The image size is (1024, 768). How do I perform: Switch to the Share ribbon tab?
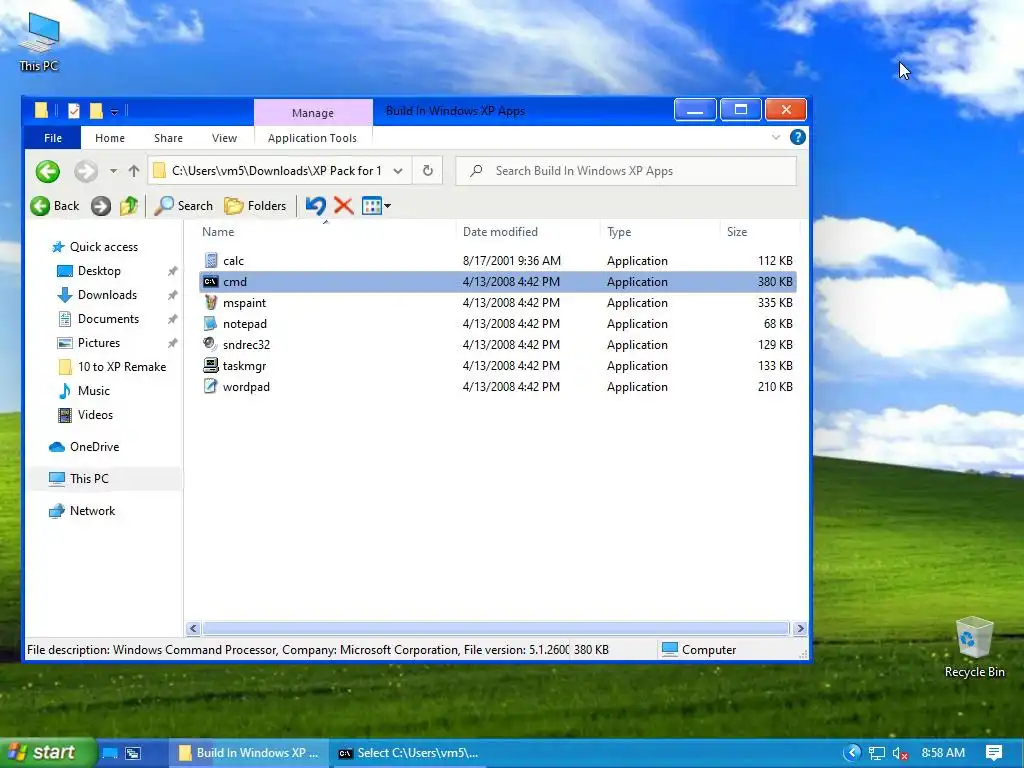(168, 138)
